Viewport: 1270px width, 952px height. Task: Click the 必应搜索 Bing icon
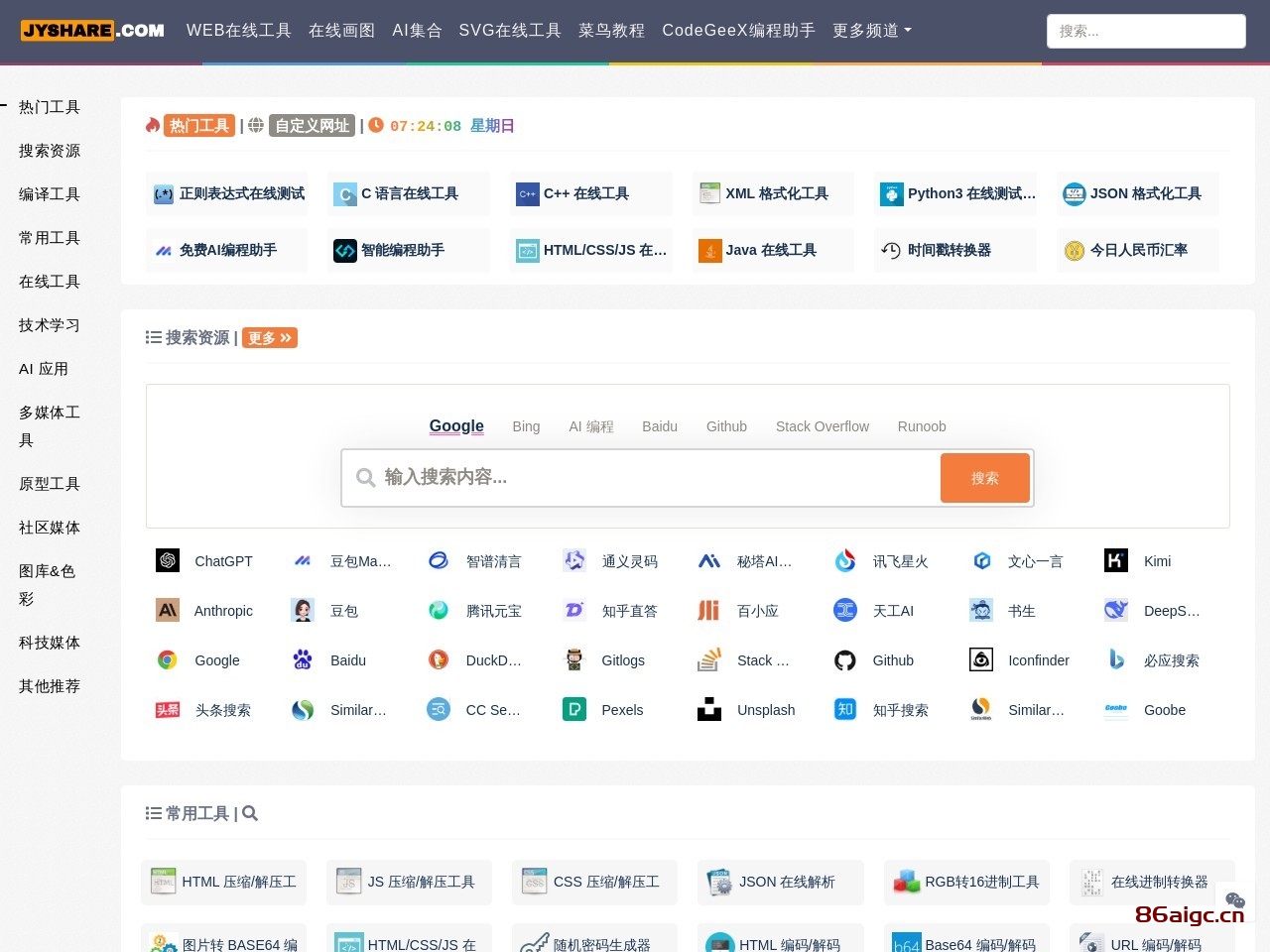pos(1116,660)
